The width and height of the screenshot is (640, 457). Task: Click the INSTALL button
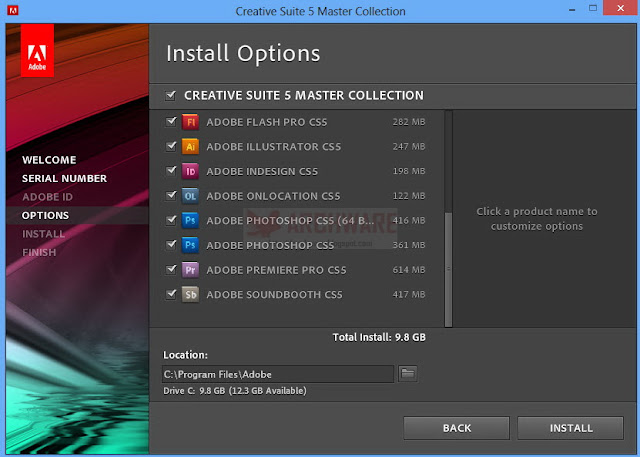point(571,428)
